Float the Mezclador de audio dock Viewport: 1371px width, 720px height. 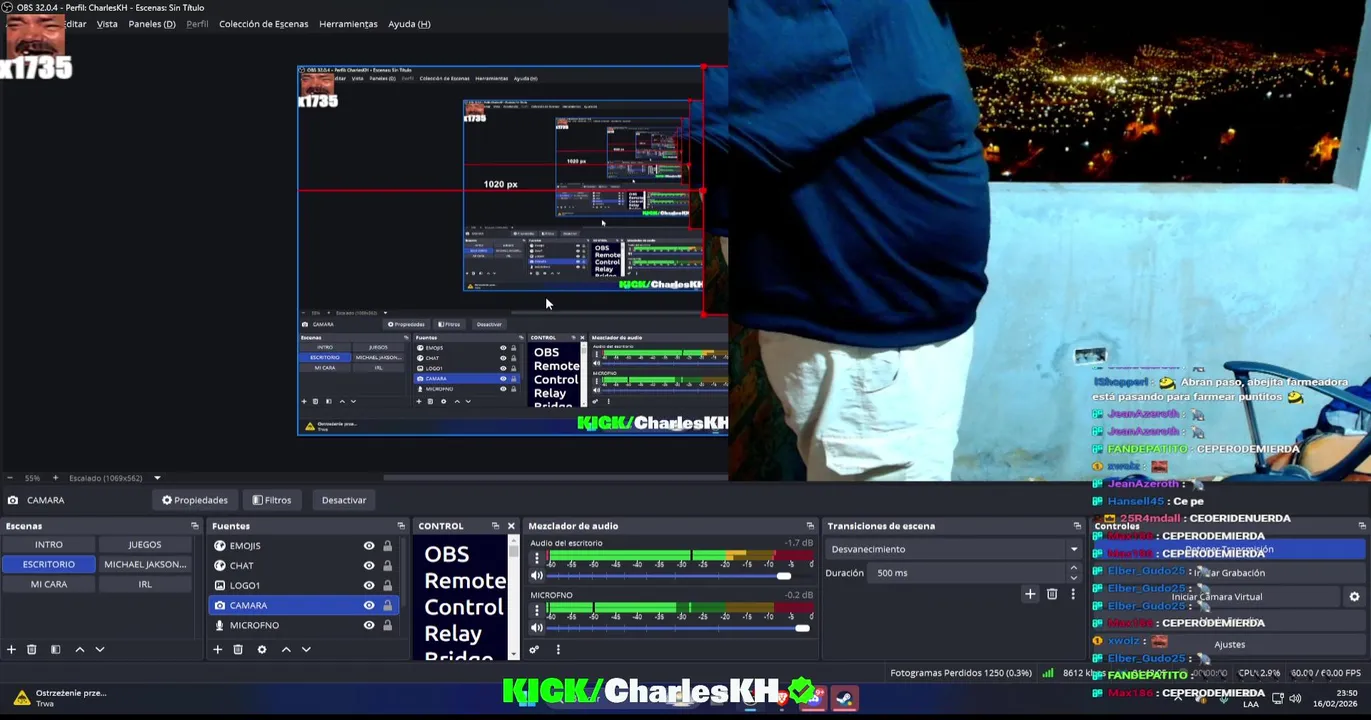pyautogui.click(x=810, y=526)
